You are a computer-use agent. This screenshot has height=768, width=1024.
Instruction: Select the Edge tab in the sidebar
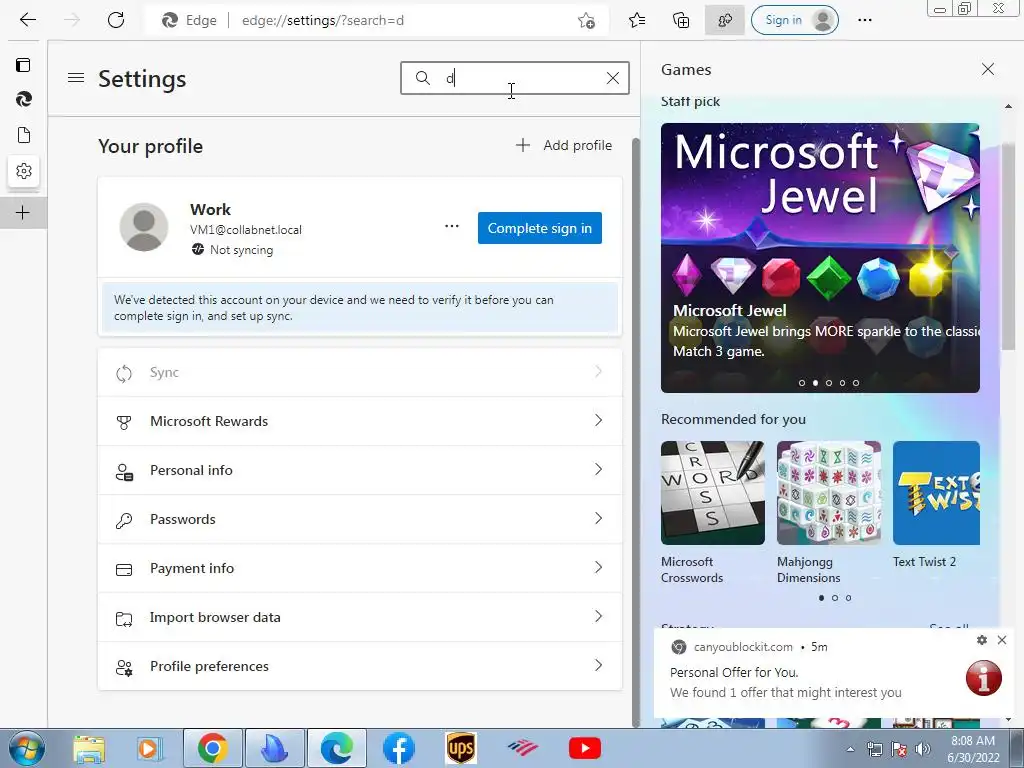[24, 99]
